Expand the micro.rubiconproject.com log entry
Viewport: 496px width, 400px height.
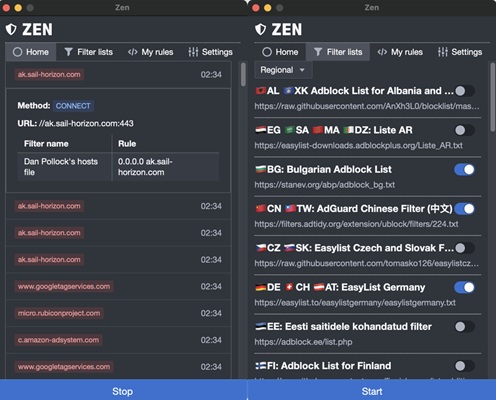pos(118,313)
